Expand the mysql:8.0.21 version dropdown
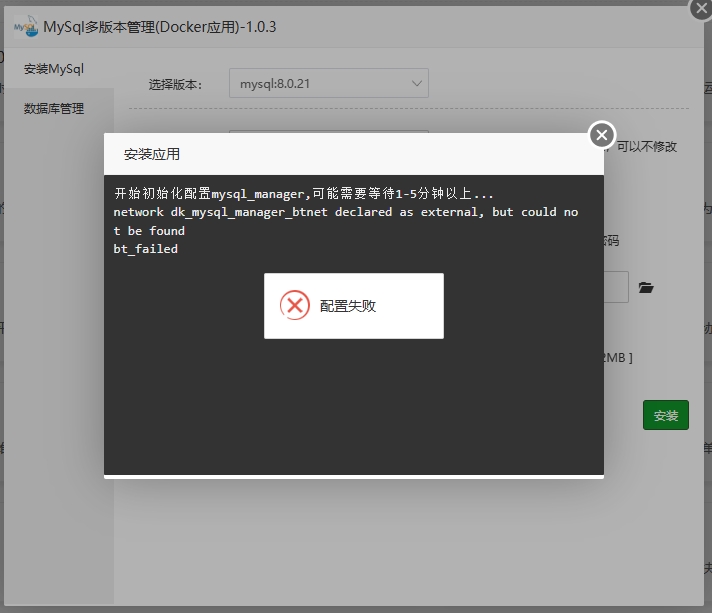Image resolution: width=712 pixels, height=613 pixels. [329, 83]
